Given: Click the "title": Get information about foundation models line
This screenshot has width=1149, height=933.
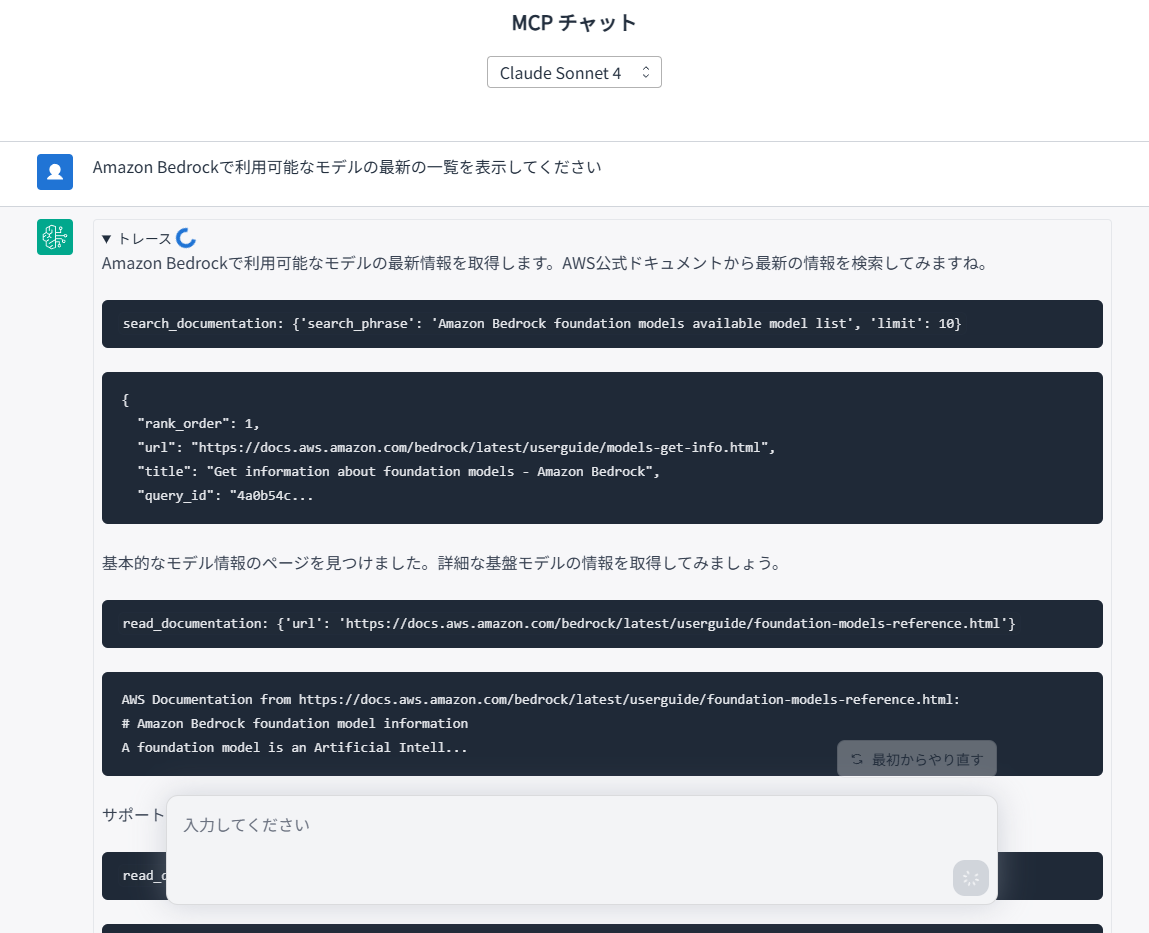Looking at the screenshot, I should pyautogui.click(x=399, y=471).
